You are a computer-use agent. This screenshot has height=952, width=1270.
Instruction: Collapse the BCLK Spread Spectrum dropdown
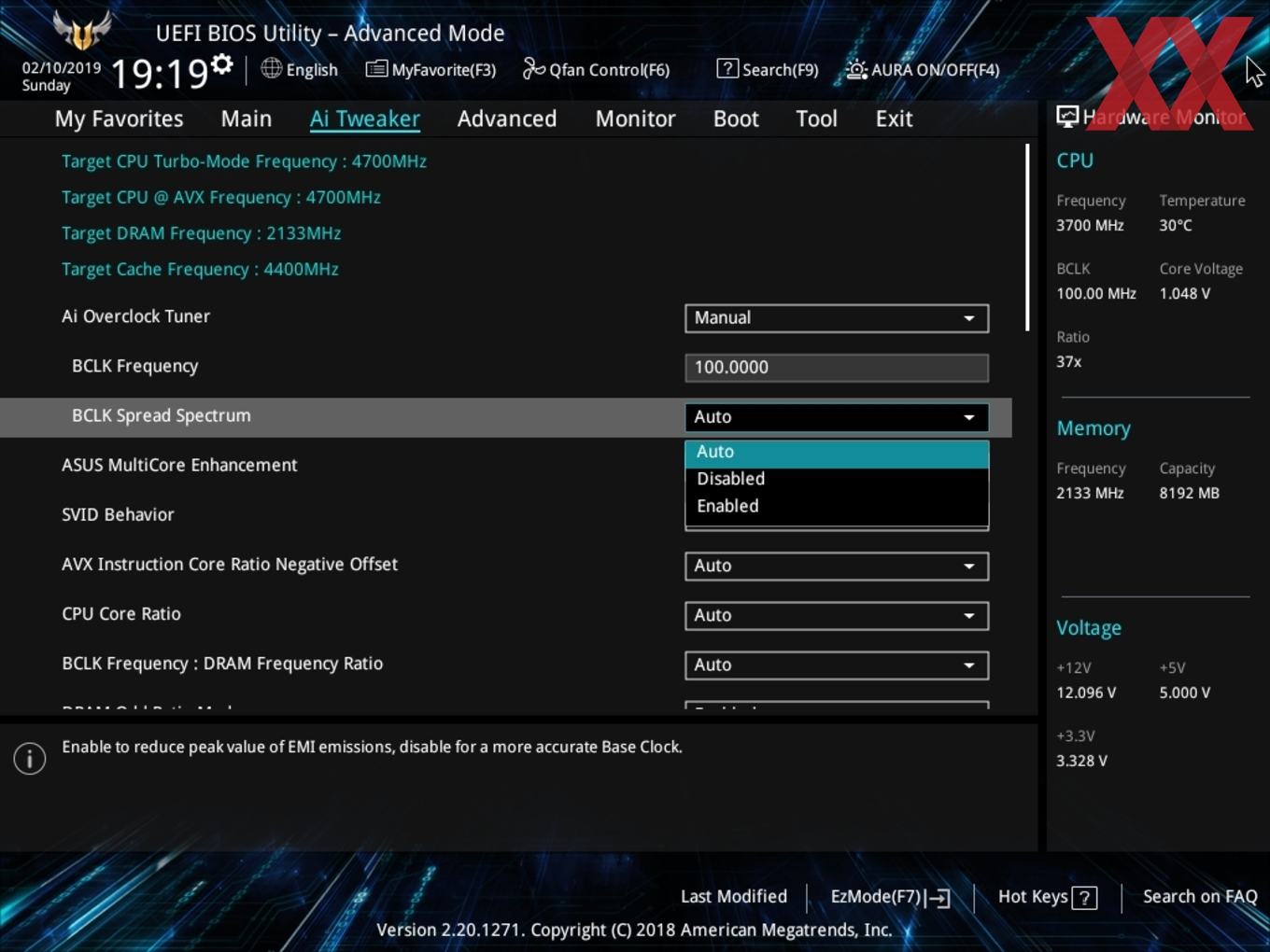coord(837,417)
